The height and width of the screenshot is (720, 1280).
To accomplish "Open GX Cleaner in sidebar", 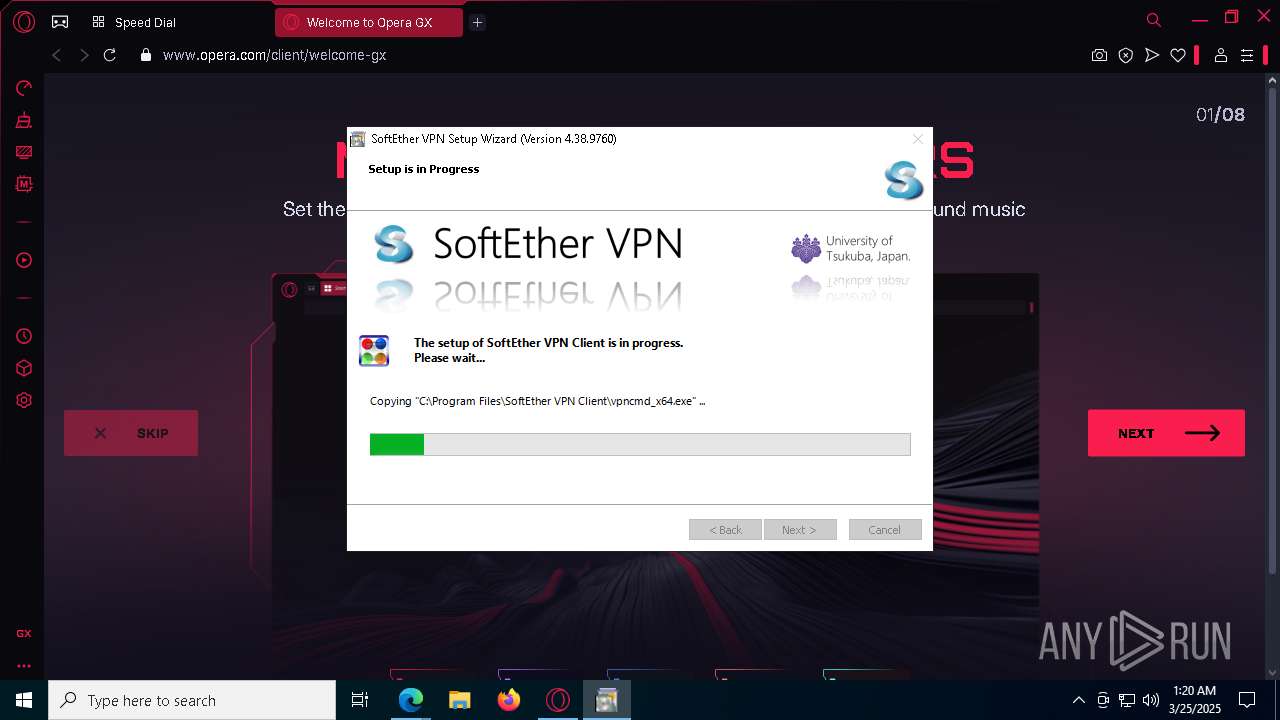I will (x=24, y=120).
